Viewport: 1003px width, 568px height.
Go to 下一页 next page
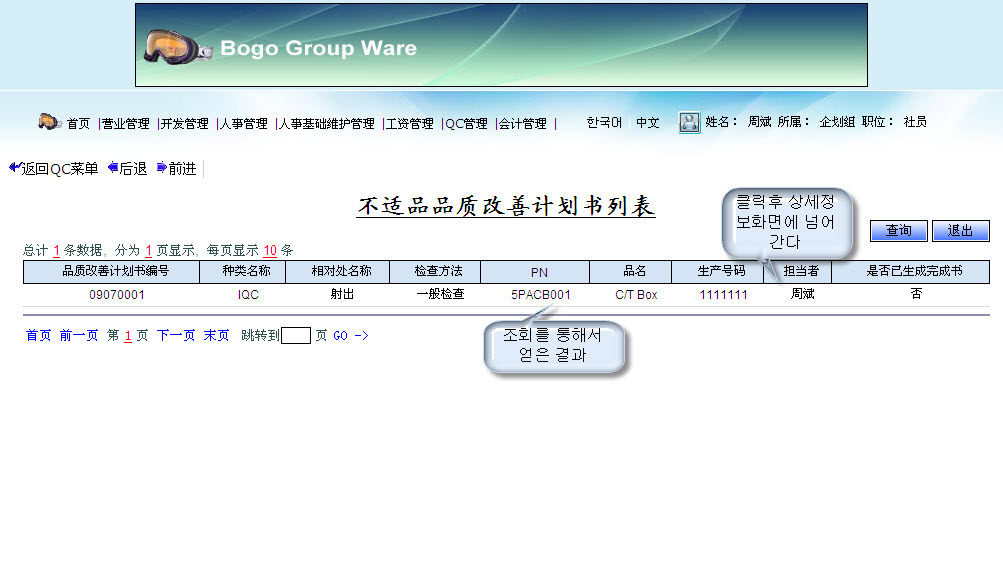click(x=176, y=336)
